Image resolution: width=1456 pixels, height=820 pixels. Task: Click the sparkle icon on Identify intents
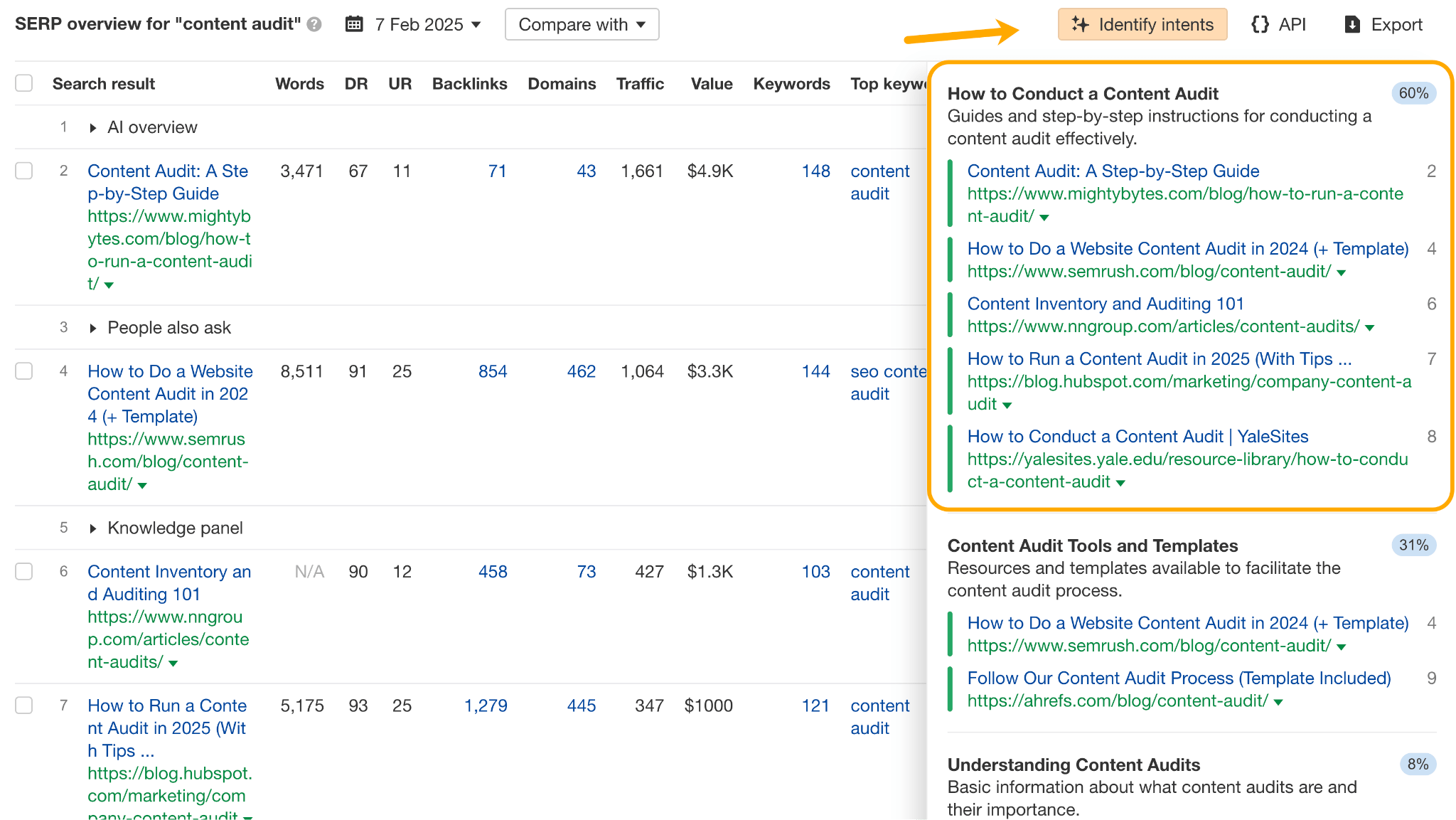[1080, 23]
